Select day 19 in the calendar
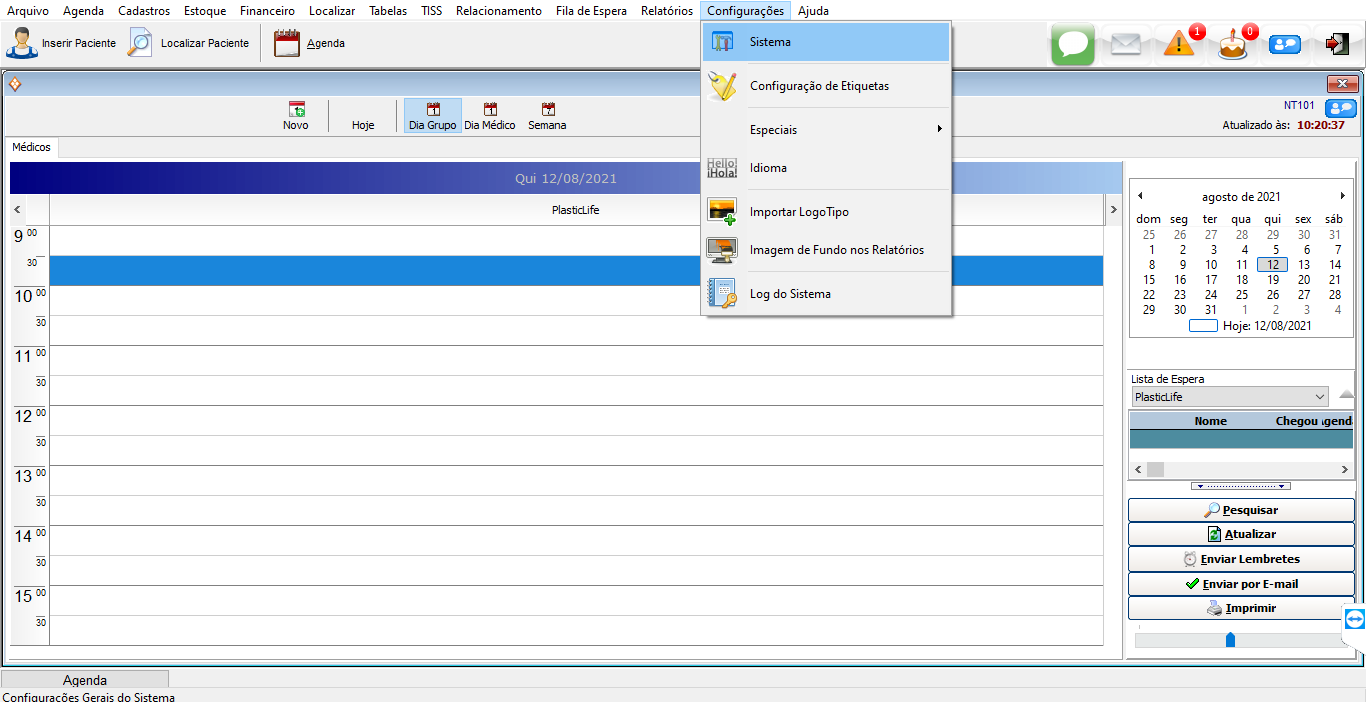 pos(1272,280)
